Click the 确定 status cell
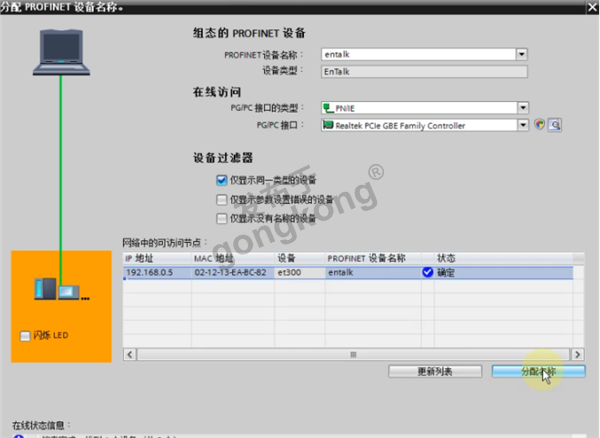Screen dimensions: 600x438 (504, 272)
